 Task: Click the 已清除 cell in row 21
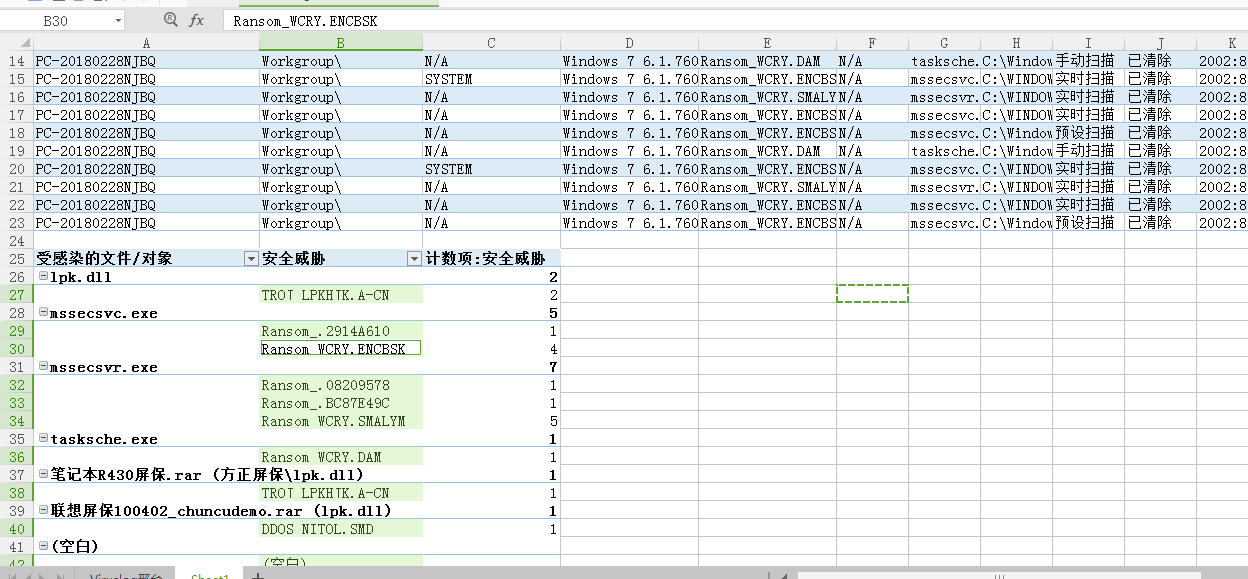[x=1160, y=187]
